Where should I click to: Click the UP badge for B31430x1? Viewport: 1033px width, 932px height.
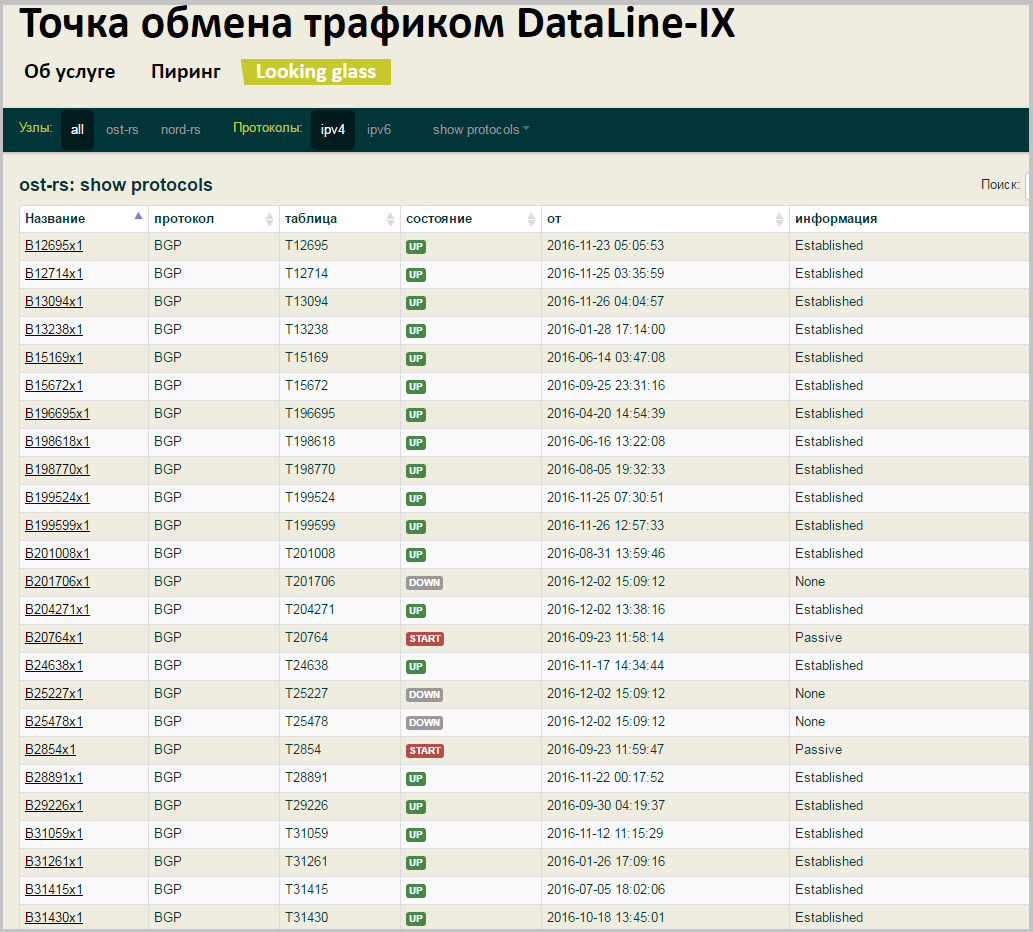[416, 919]
